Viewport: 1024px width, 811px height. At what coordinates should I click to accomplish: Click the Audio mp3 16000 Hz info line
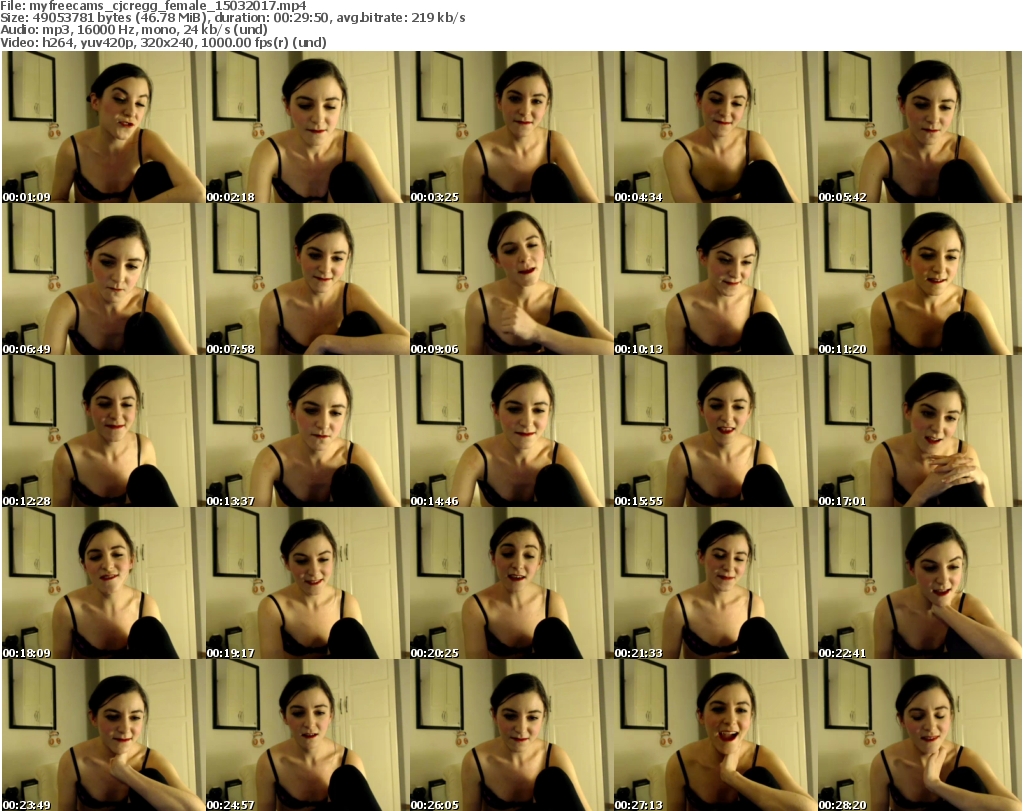click(x=134, y=30)
